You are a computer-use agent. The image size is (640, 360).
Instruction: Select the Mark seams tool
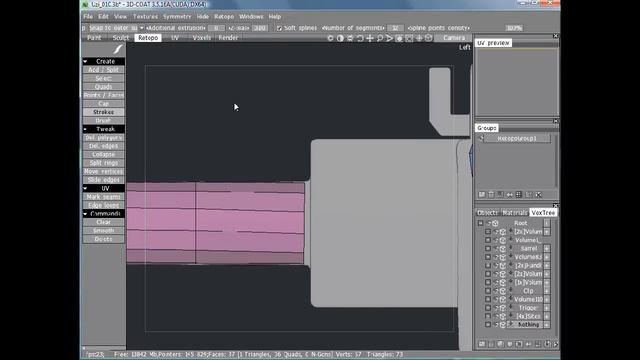pos(104,197)
